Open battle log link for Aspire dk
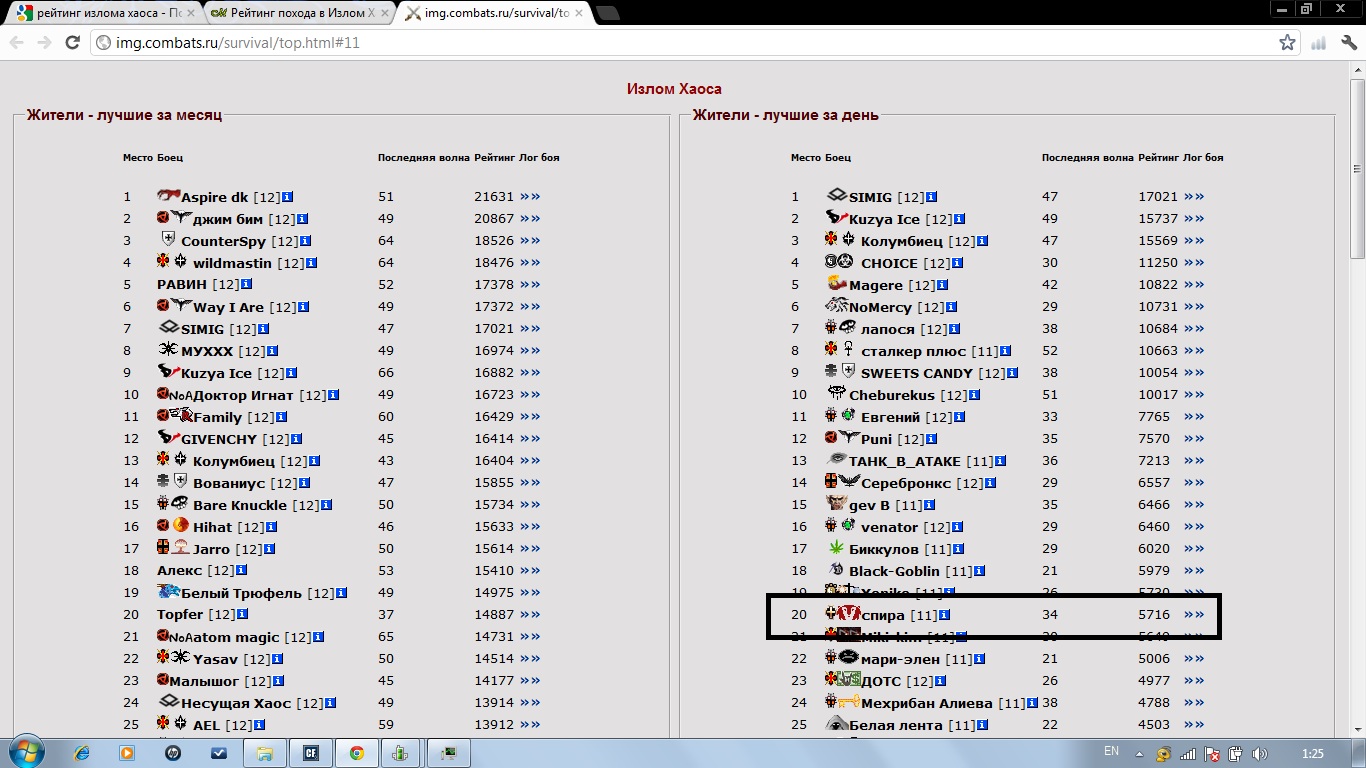 (x=530, y=197)
